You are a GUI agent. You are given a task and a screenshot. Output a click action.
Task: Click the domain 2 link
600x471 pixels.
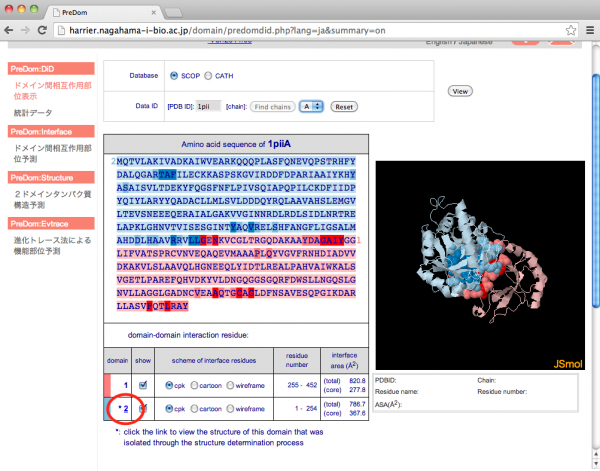[126, 409]
